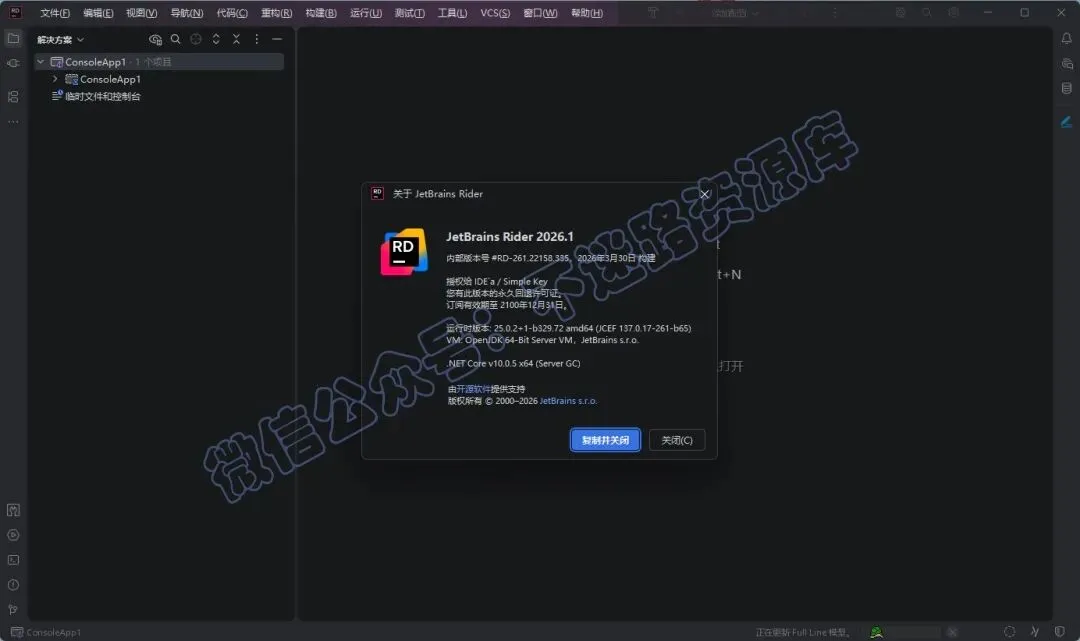Viewport: 1080px width, 641px height.
Task: Click the JetBrains Rider 2026.1 heading
Action: tap(510, 237)
